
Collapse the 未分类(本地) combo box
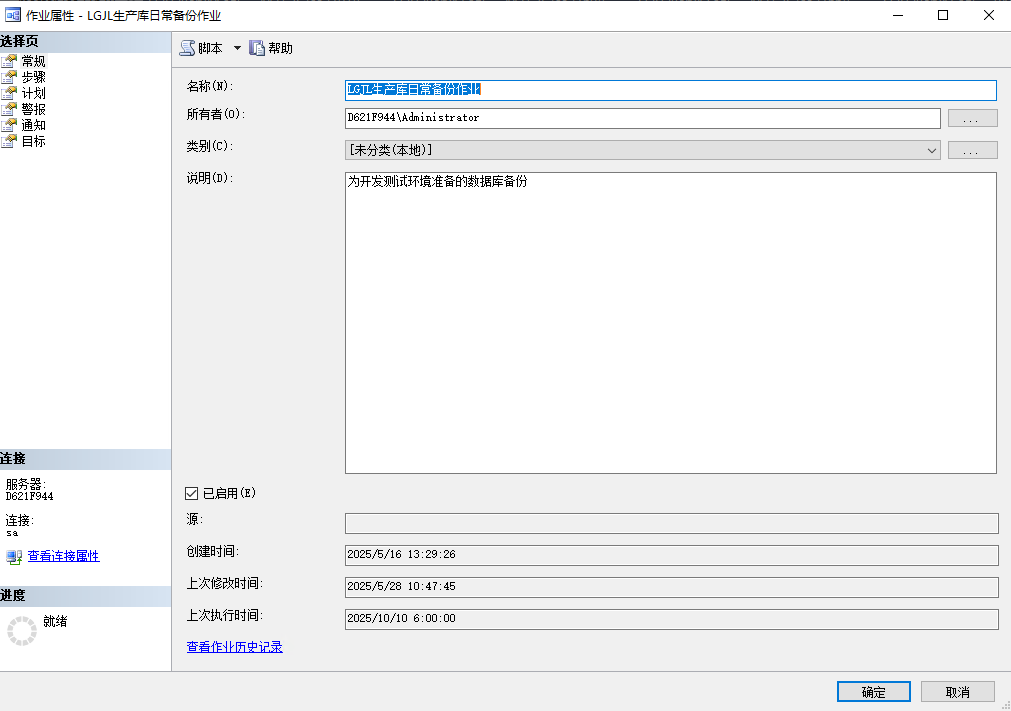[x=930, y=150]
